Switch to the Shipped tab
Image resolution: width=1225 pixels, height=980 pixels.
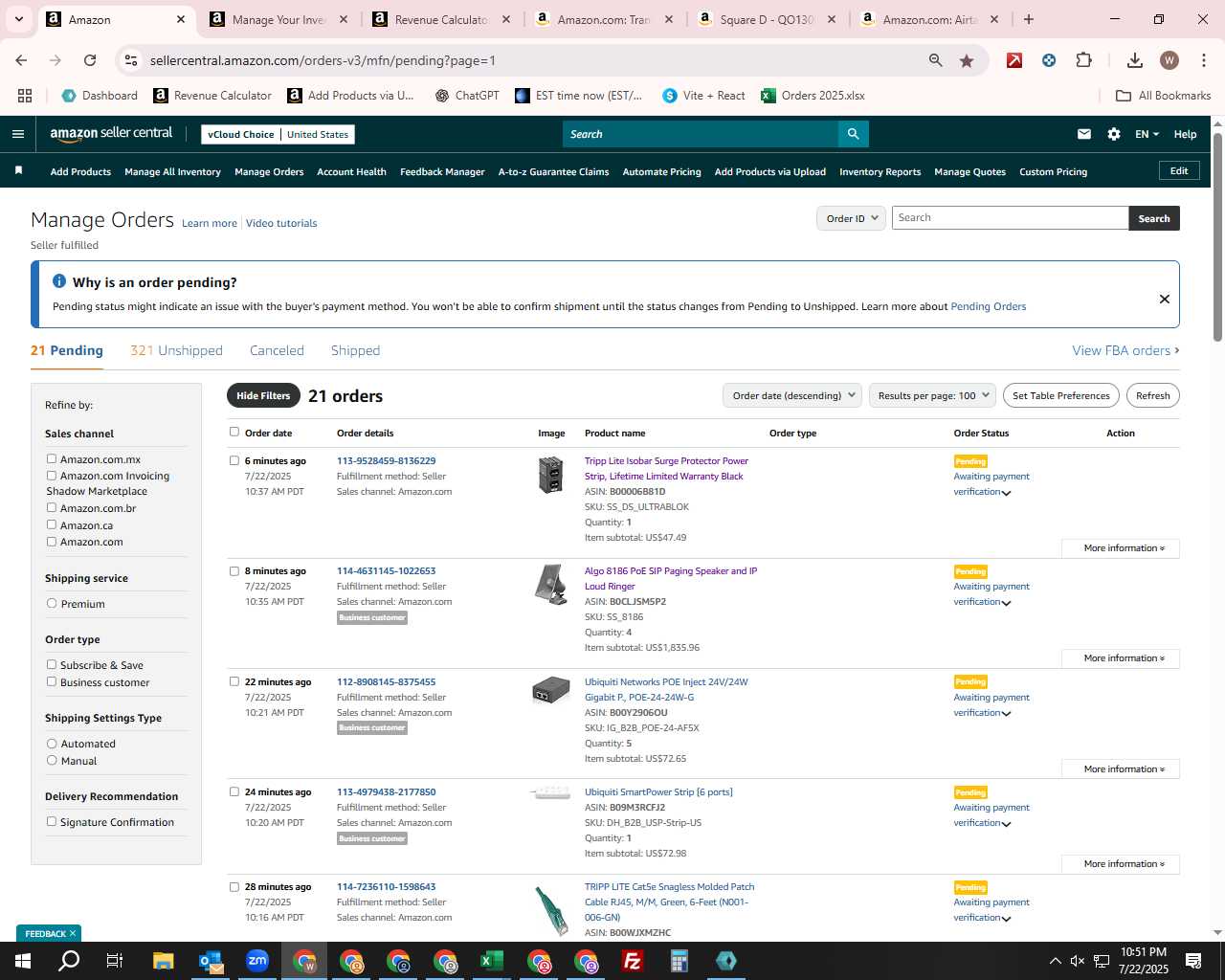(355, 350)
